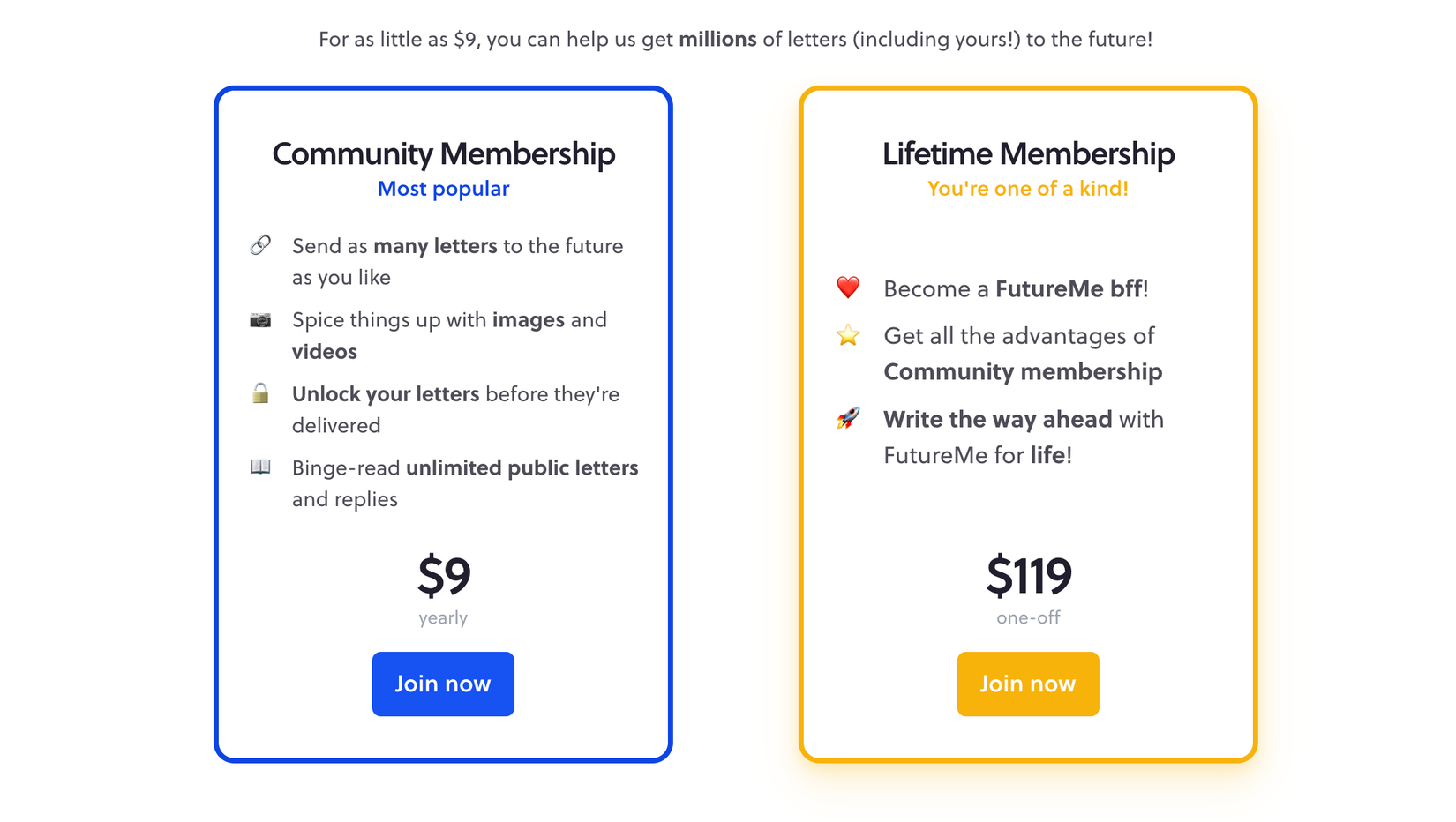Image resolution: width=1456 pixels, height=822 pixels.
Task: Click the You're one of a kind tagline
Action: point(1028,189)
